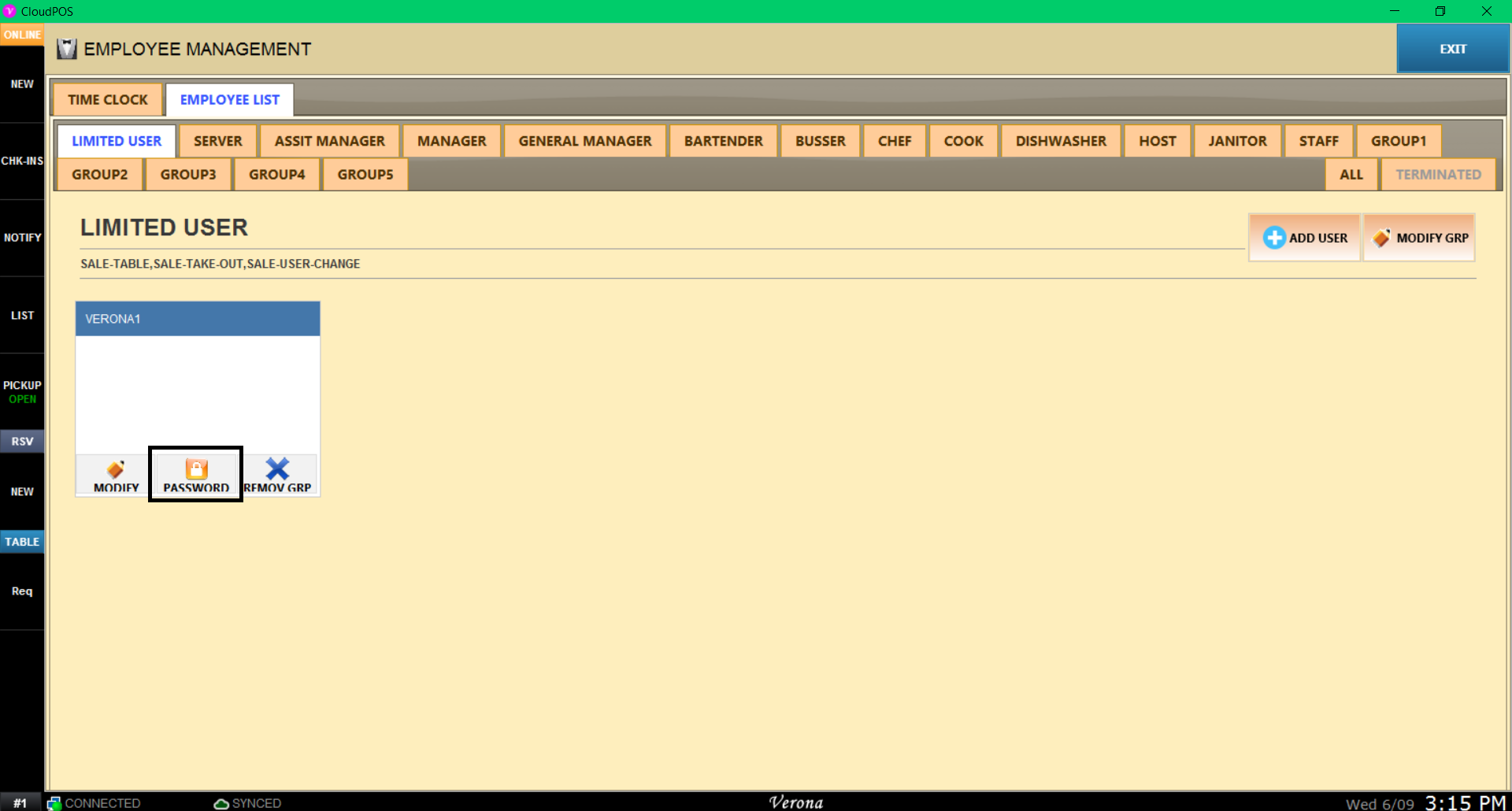Click the REMOV GRP blue X icon

(x=277, y=469)
